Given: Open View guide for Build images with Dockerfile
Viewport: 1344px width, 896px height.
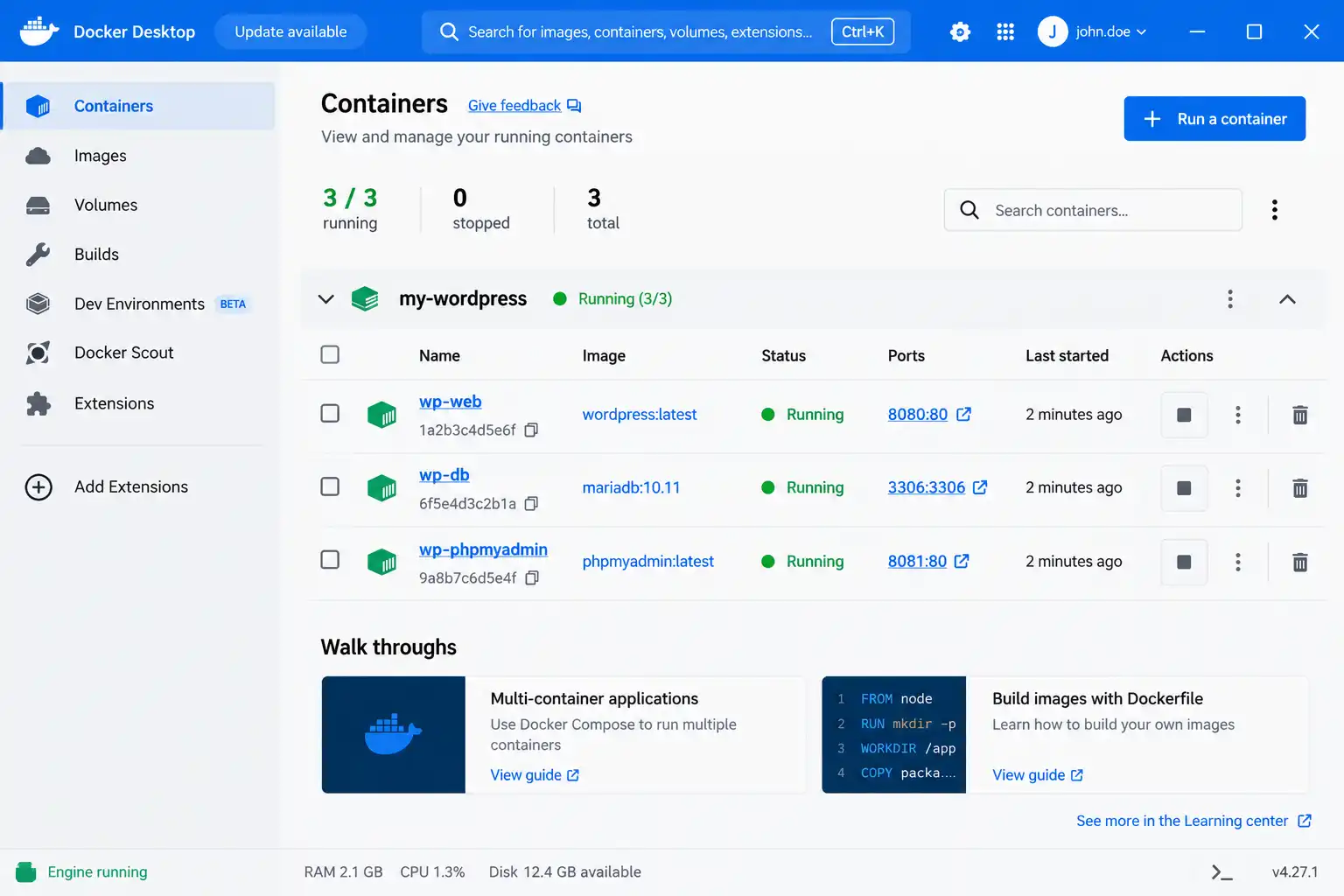Looking at the screenshot, I should [1037, 775].
